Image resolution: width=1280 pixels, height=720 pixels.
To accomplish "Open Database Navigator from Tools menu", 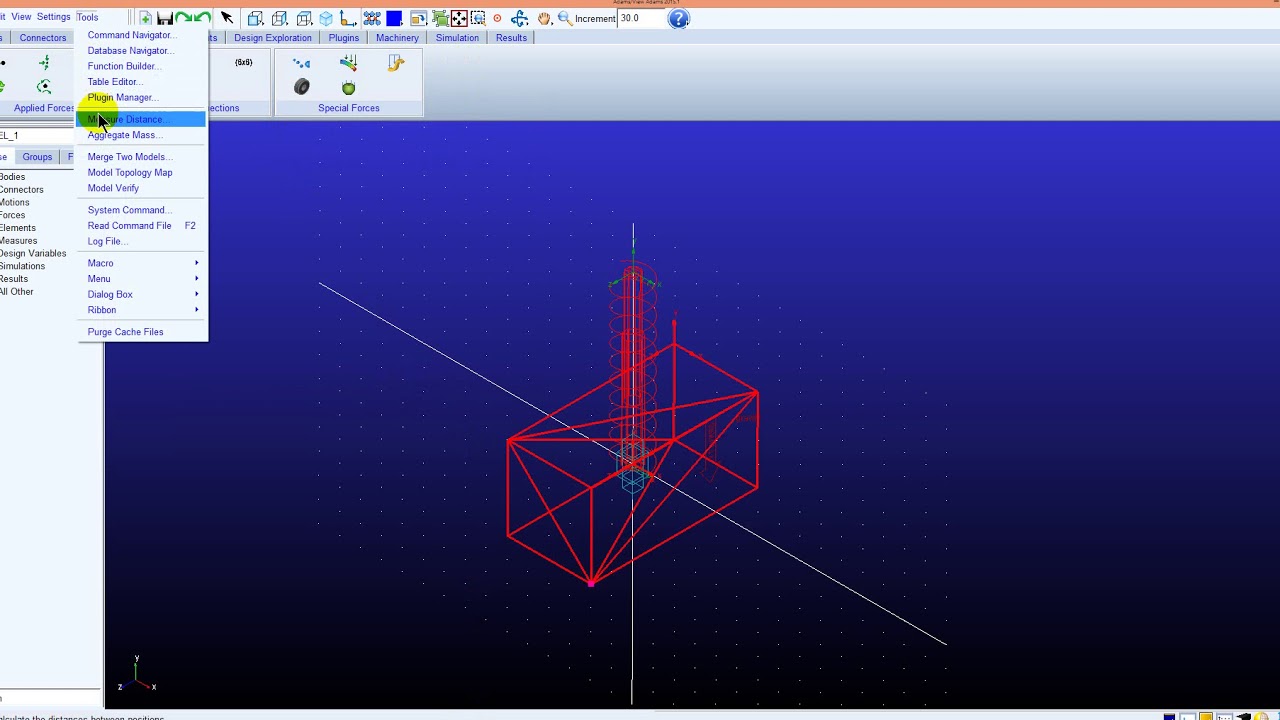I will click(141, 51).
